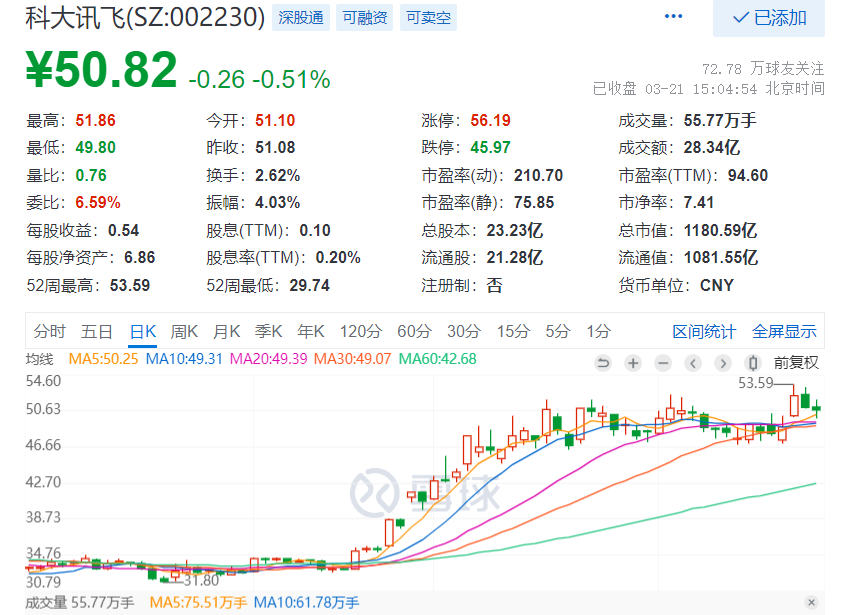854x615 pixels.
Task: Click the MA20:49.39 indicator label
Action: pyautogui.click(x=269, y=359)
